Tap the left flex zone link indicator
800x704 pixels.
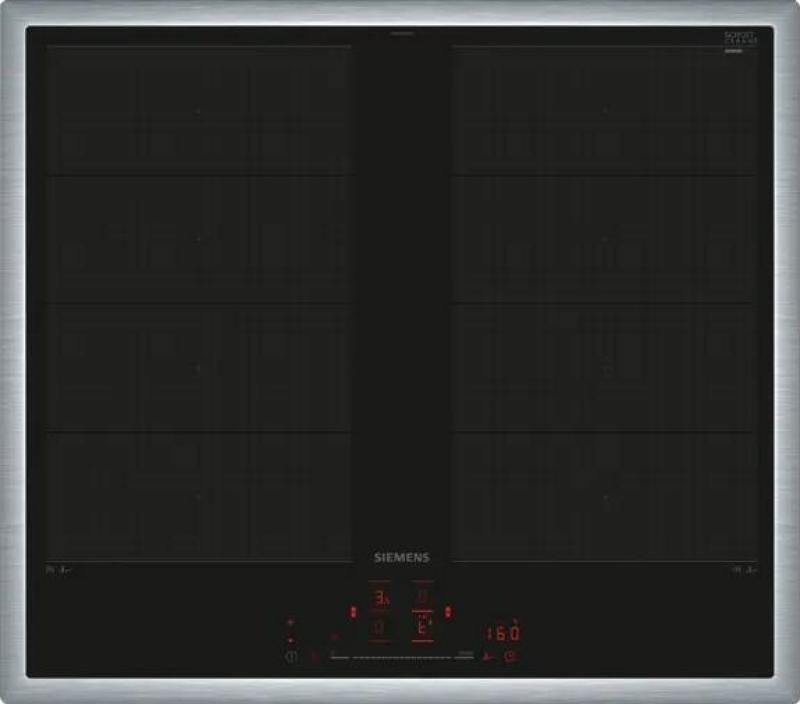coord(352,612)
